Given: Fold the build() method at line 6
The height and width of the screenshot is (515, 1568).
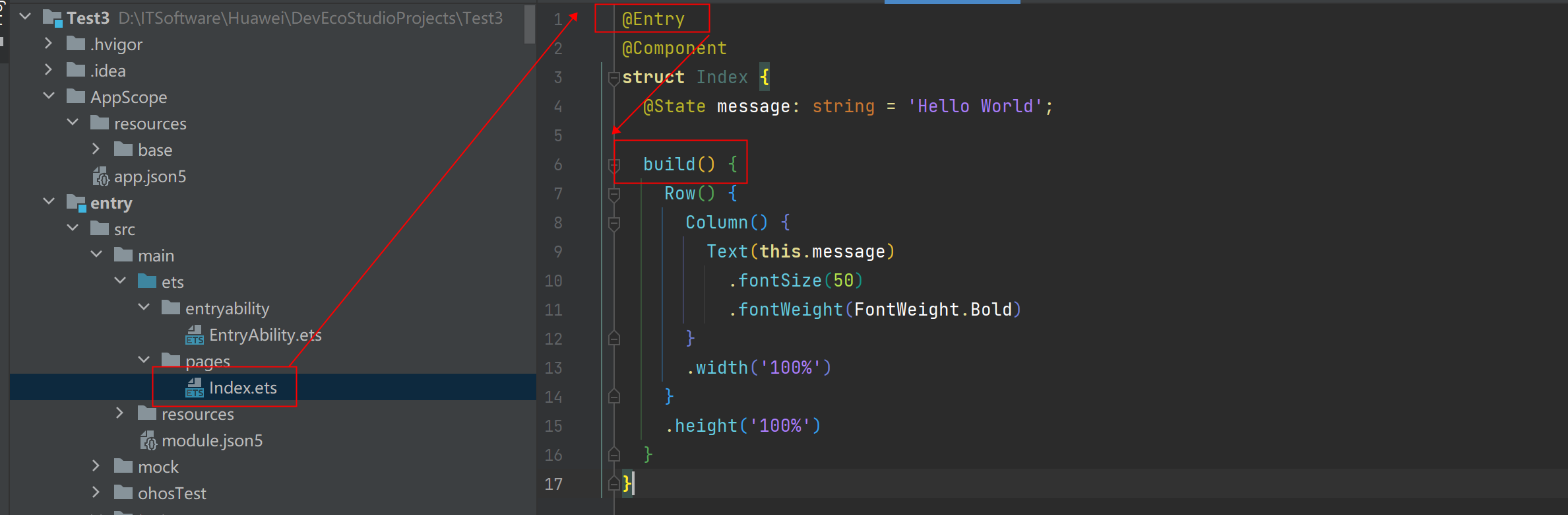Looking at the screenshot, I should coord(614,165).
